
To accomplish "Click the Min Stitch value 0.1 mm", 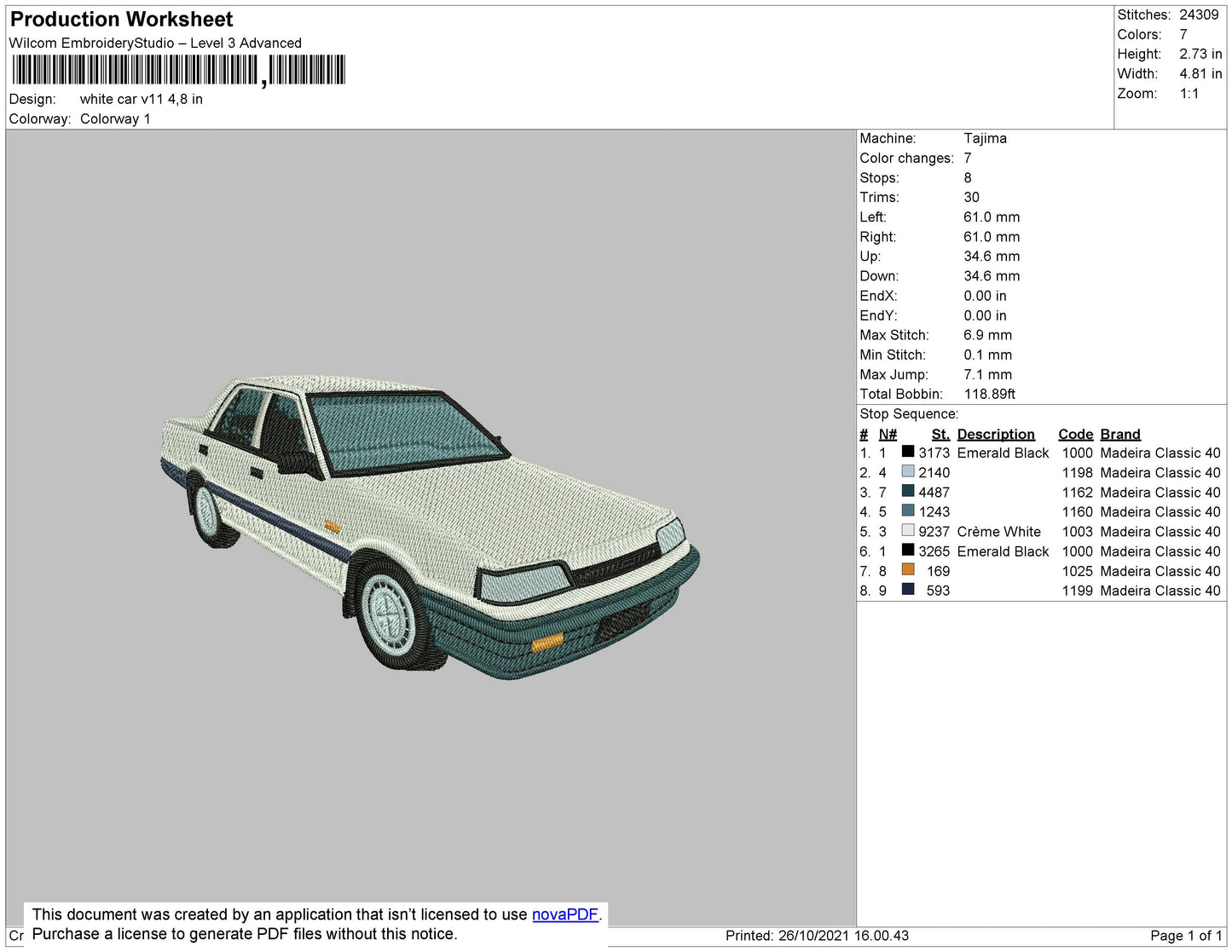I will tap(987, 355).
